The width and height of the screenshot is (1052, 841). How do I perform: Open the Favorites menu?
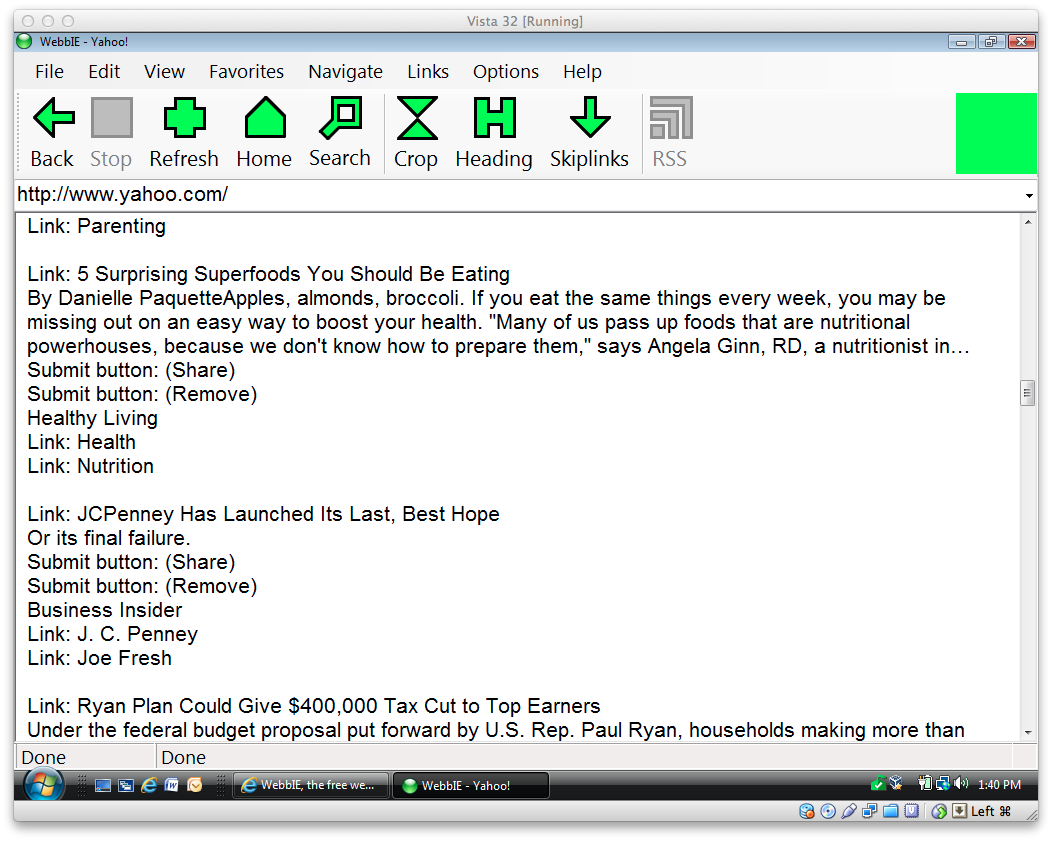(246, 72)
